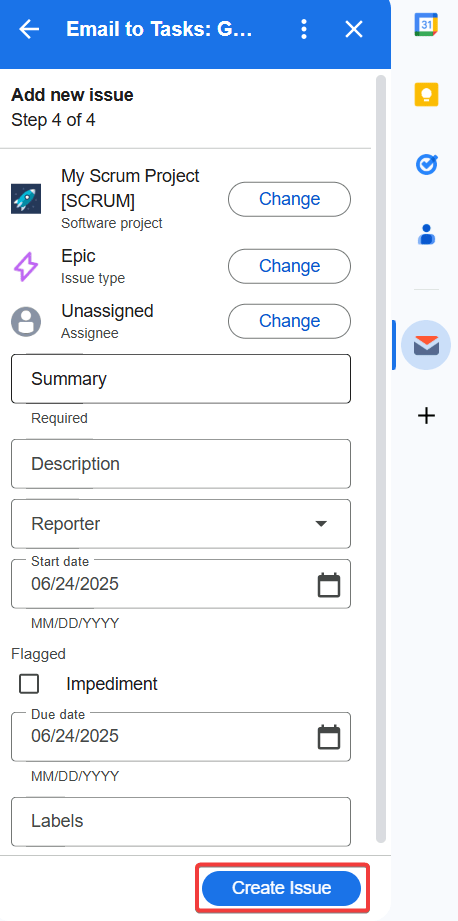
Task: Open Google Keep lightbulb icon
Action: coord(426,95)
